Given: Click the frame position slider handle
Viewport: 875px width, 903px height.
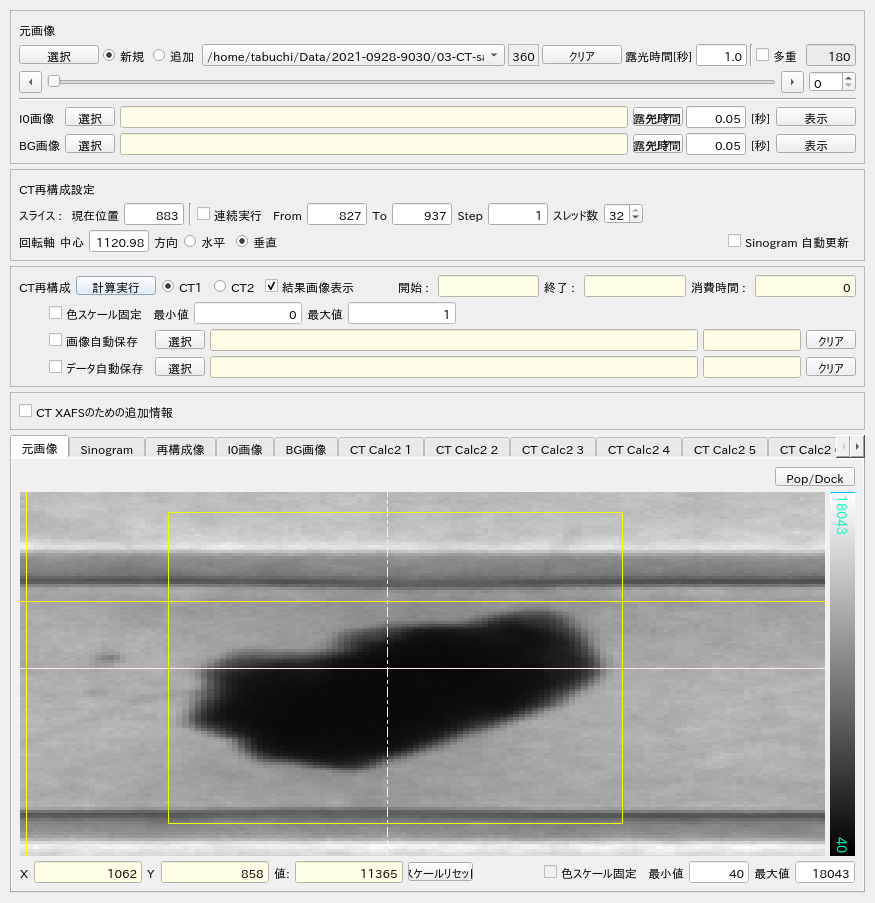Looking at the screenshot, I should (x=54, y=82).
